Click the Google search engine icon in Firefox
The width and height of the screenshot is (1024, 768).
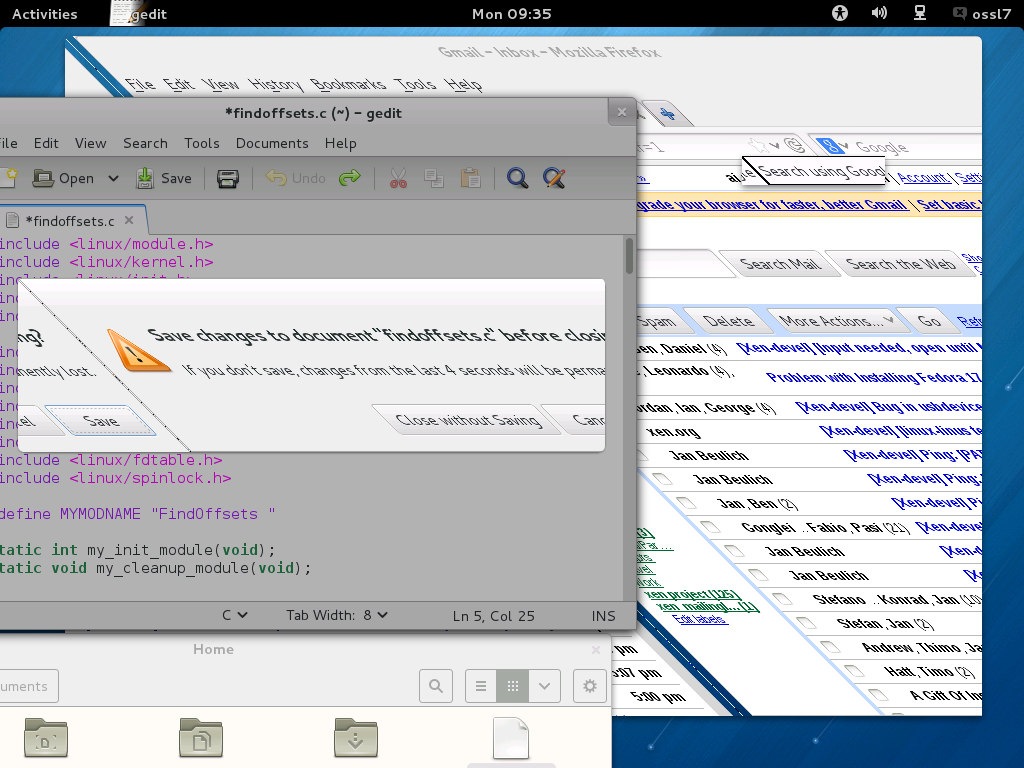(x=831, y=146)
